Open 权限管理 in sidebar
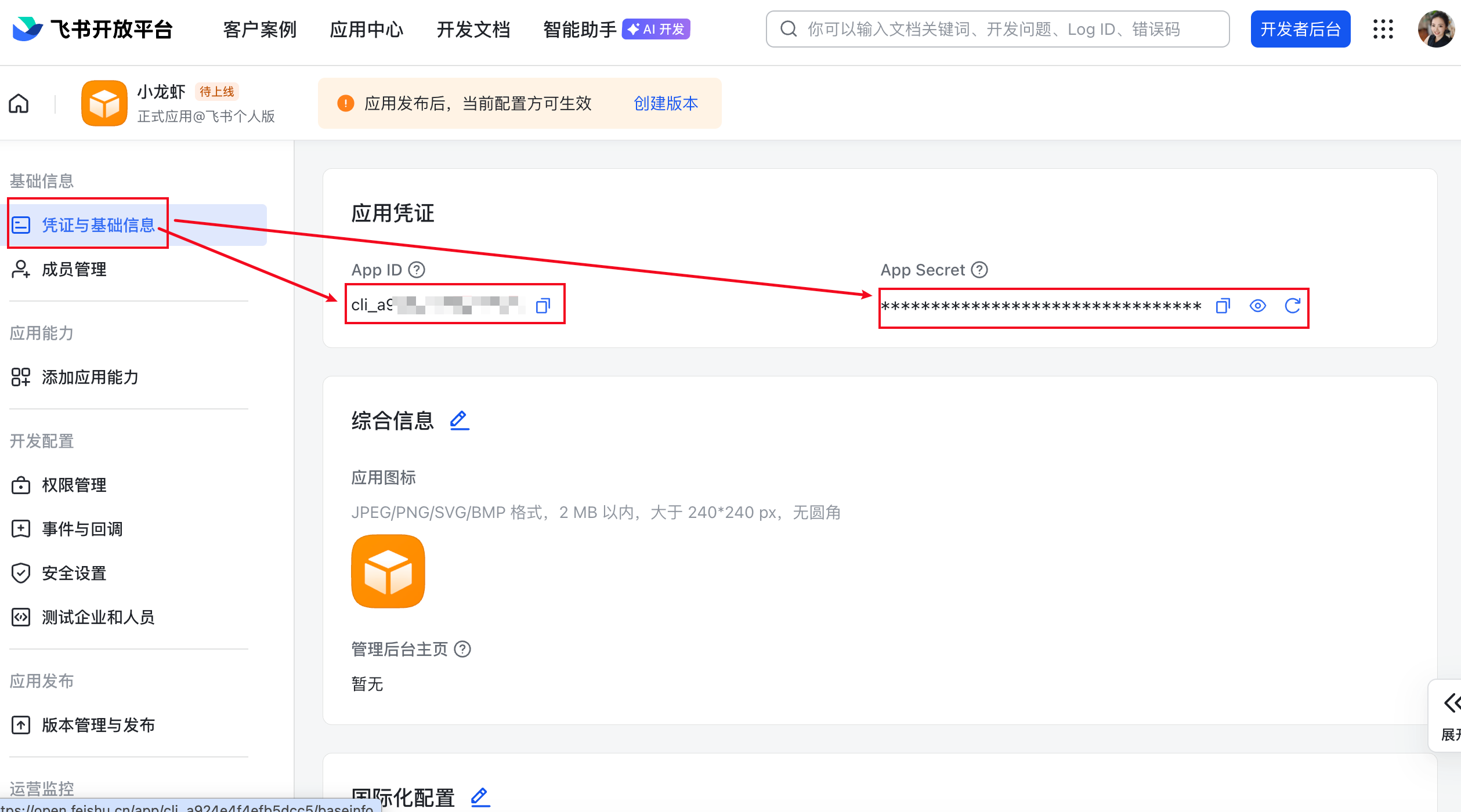The height and width of the screenshot is (812, 1461). coord(74,485)
